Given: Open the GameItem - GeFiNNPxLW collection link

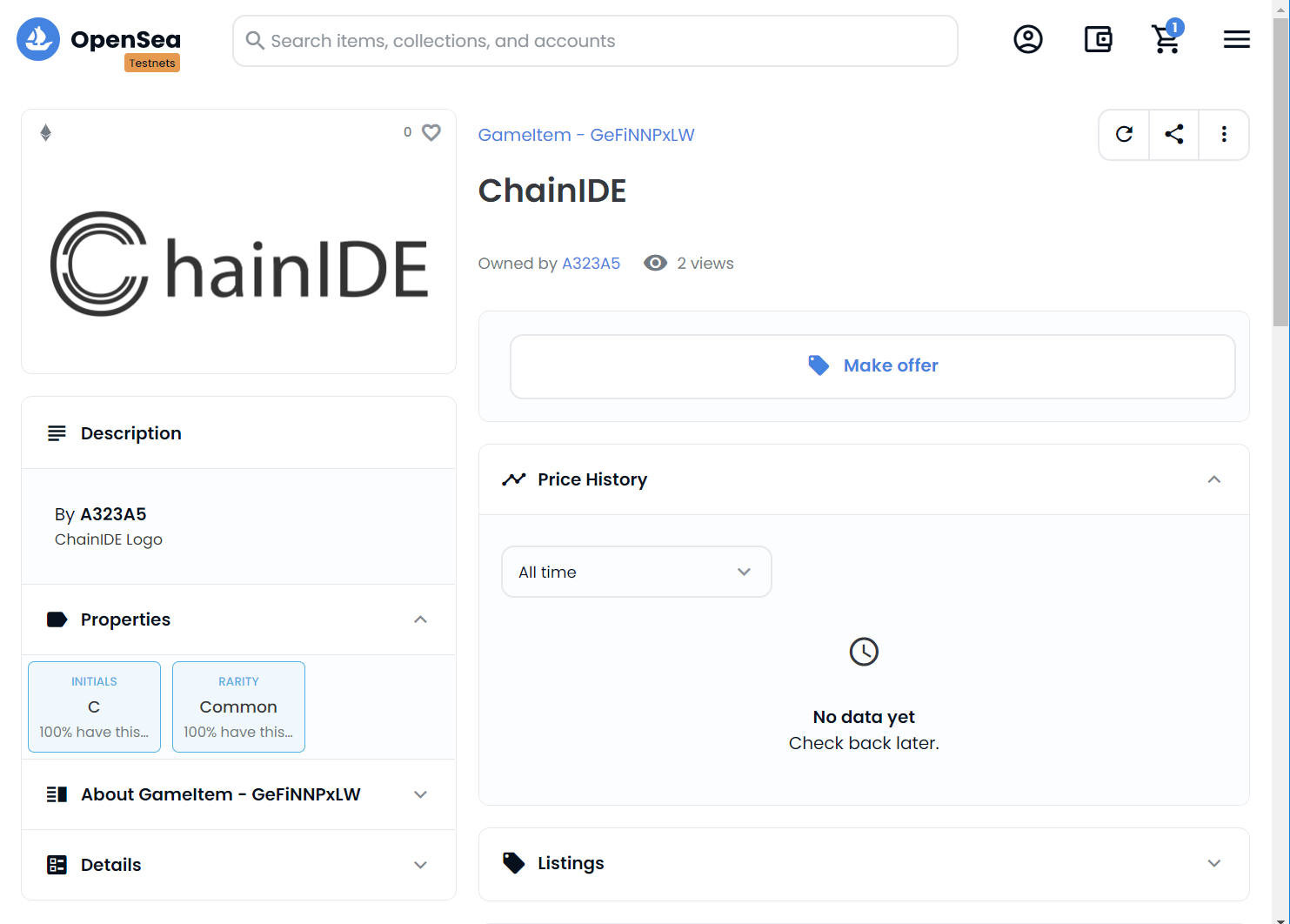Looking at the screenshot, I should (x=586, y=135).
